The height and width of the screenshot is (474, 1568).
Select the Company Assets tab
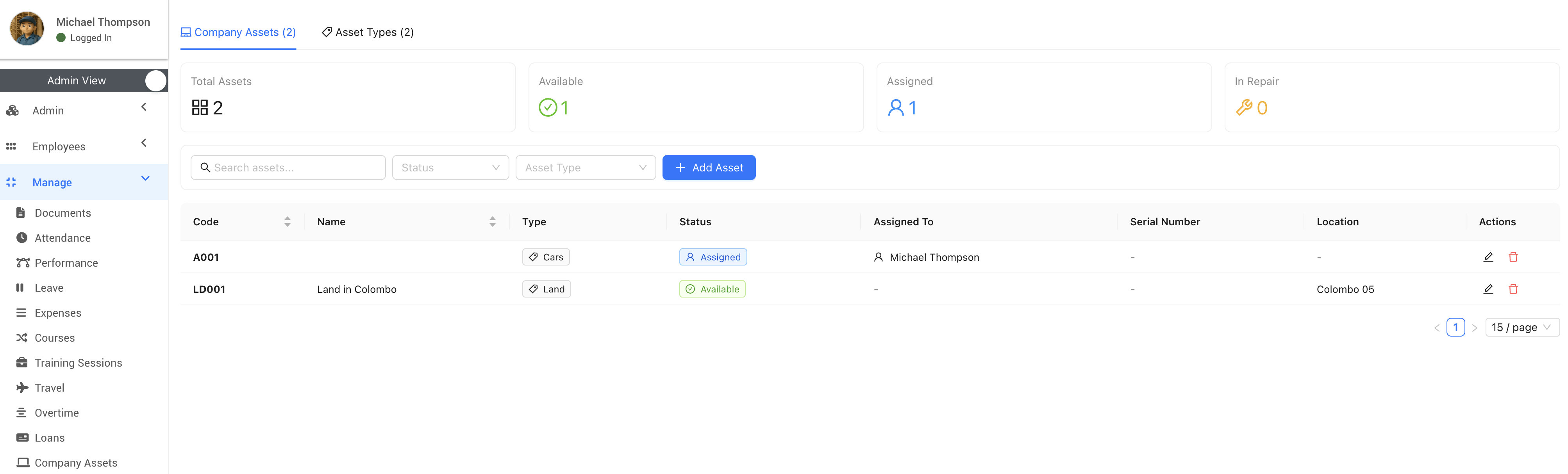pyautogui.click(x=238, y=32)
